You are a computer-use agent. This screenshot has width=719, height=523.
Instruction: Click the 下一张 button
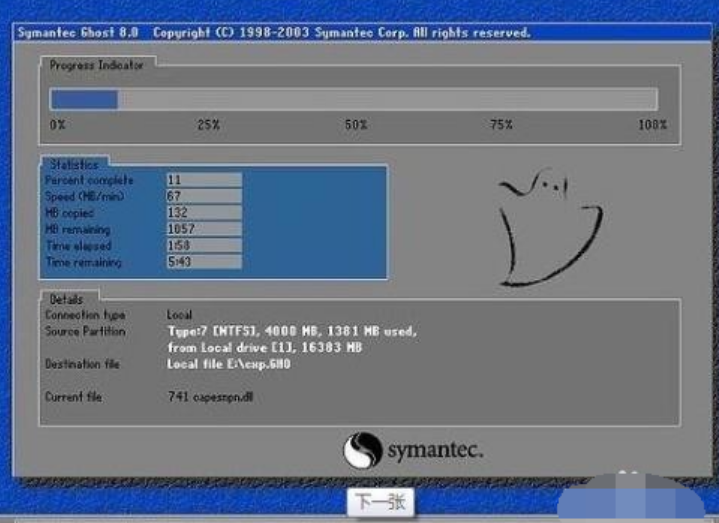[x=381, y=502]
